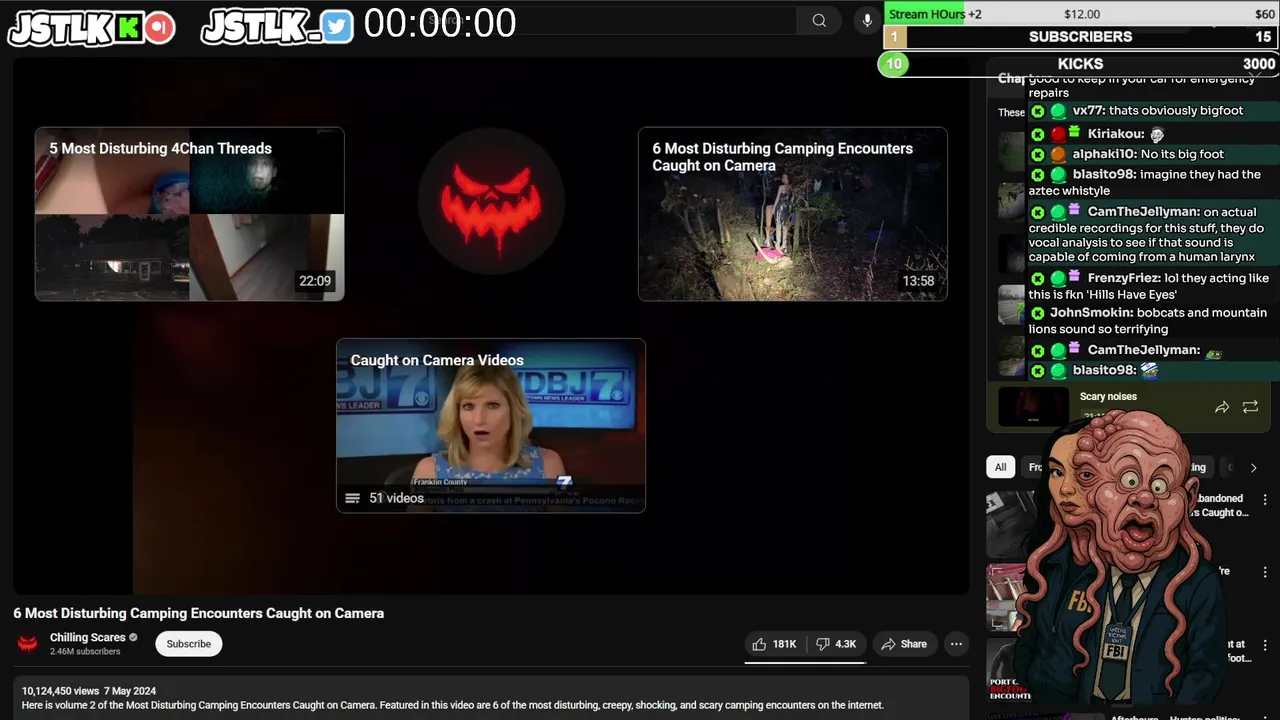Click the Share button under the video
Screen dimensions: 1280x720
coord(903,644)
